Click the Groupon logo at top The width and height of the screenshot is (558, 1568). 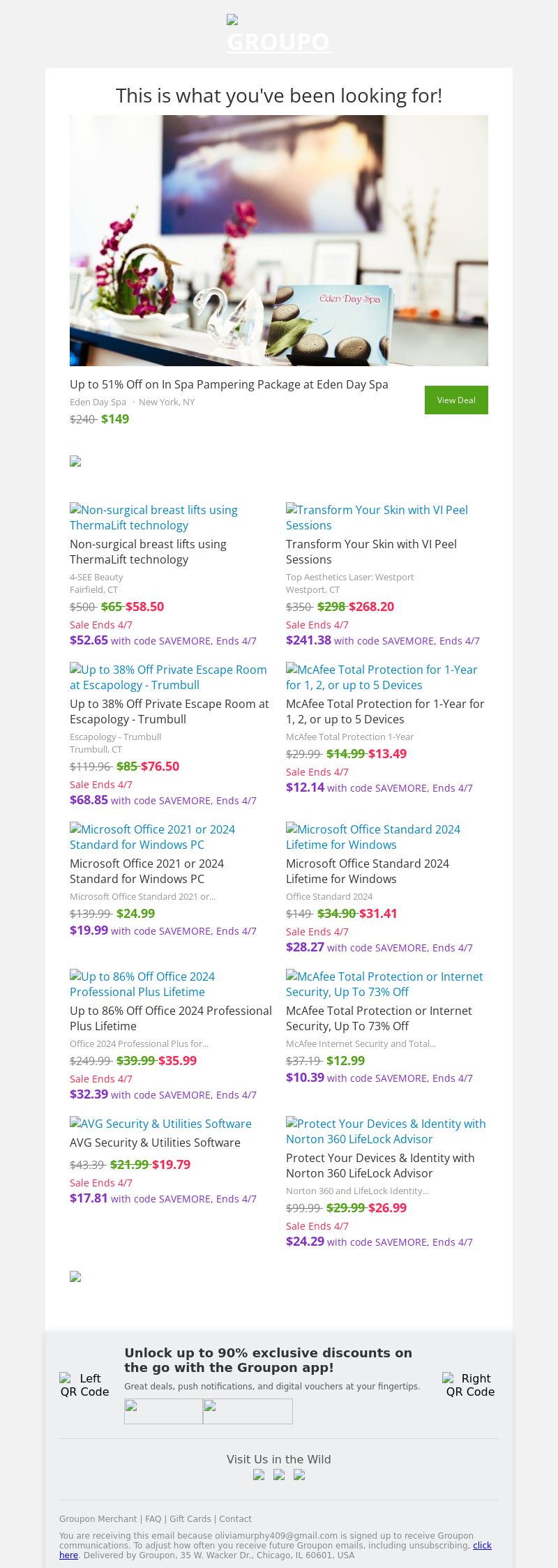point(278,35)
